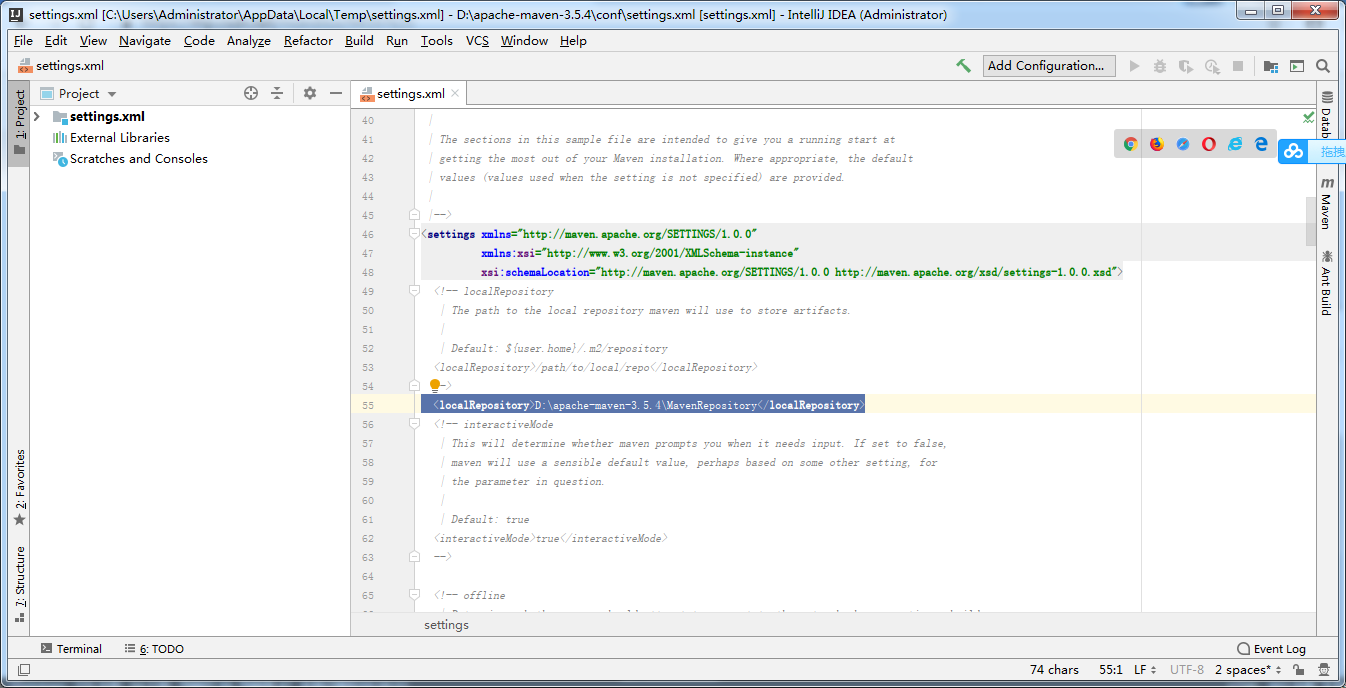Collapse all nodes with the collapse icon
Viewport: 1346px width, 688px height.
277,93
